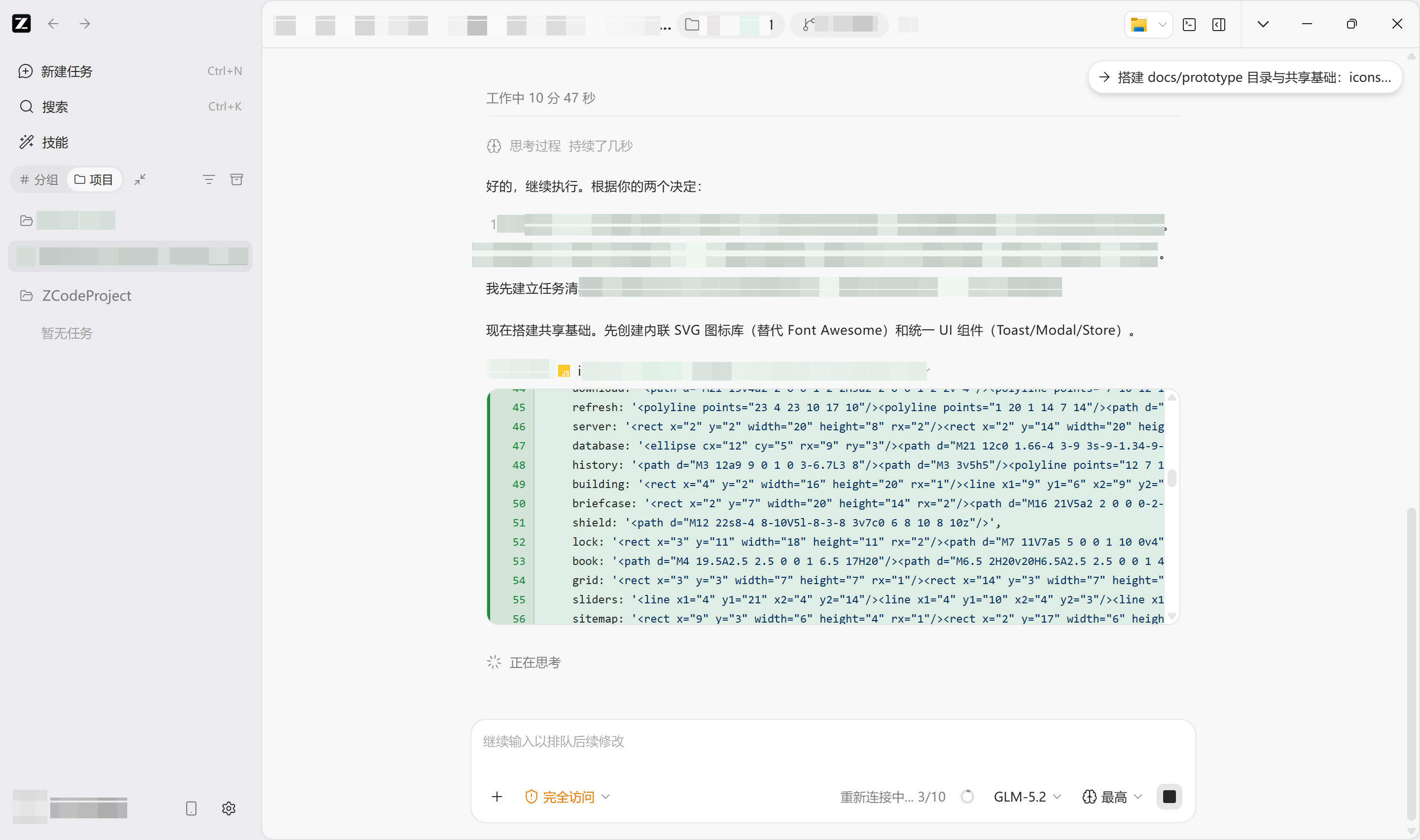This screenshot has height=840, width=1420.
Task: Click the code block scroll up arrow
Action: 1171,397
